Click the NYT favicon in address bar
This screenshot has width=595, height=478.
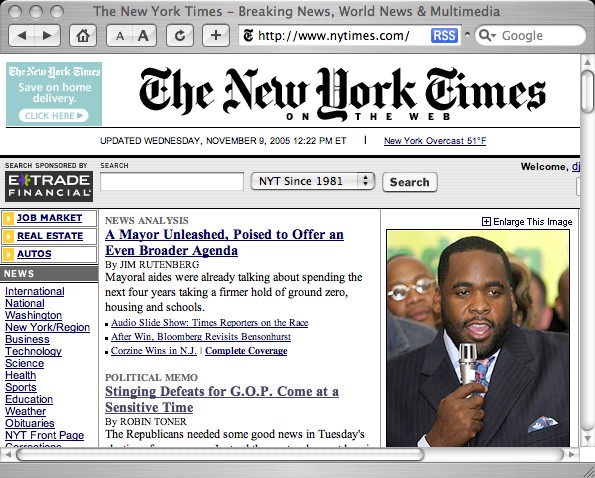pos(248,36)
